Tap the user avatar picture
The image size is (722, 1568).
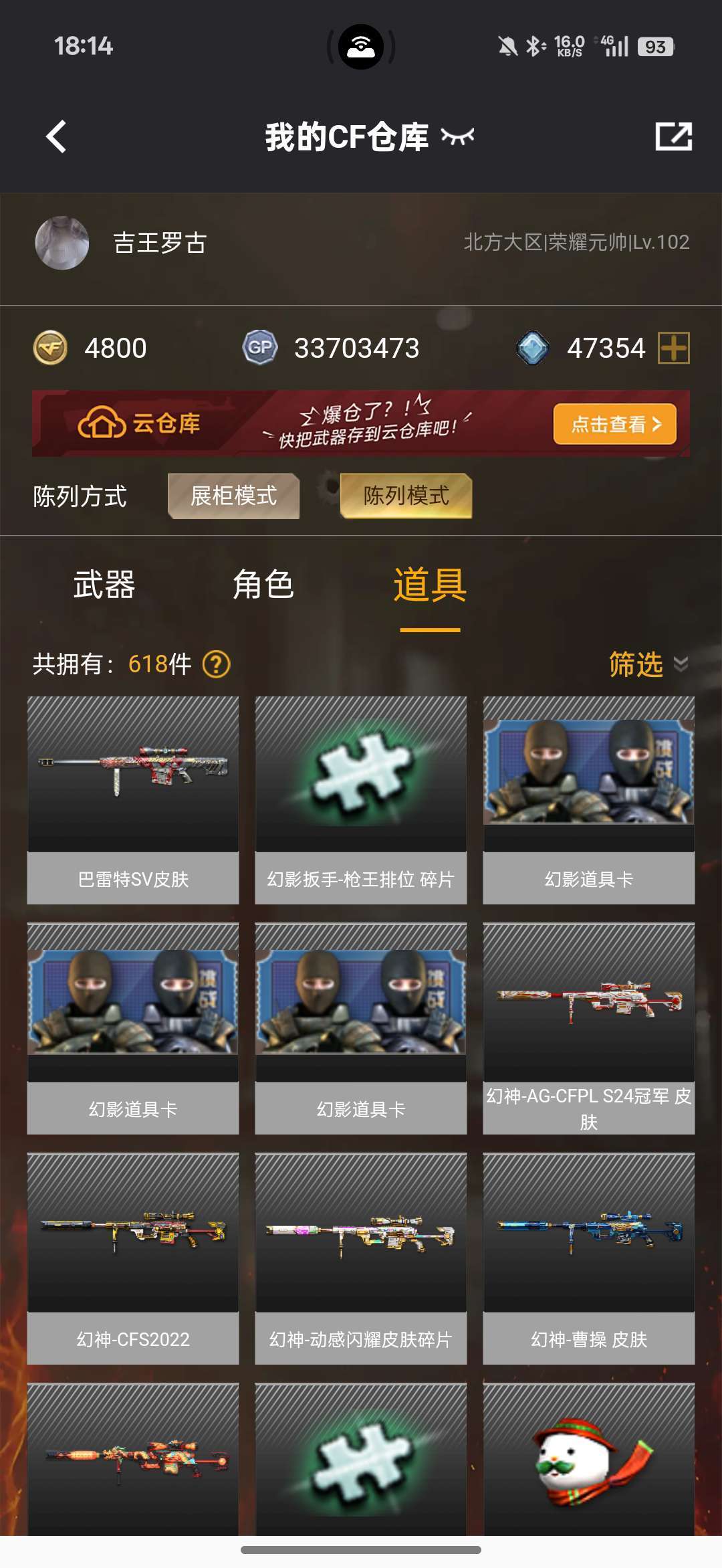[62, 243]
